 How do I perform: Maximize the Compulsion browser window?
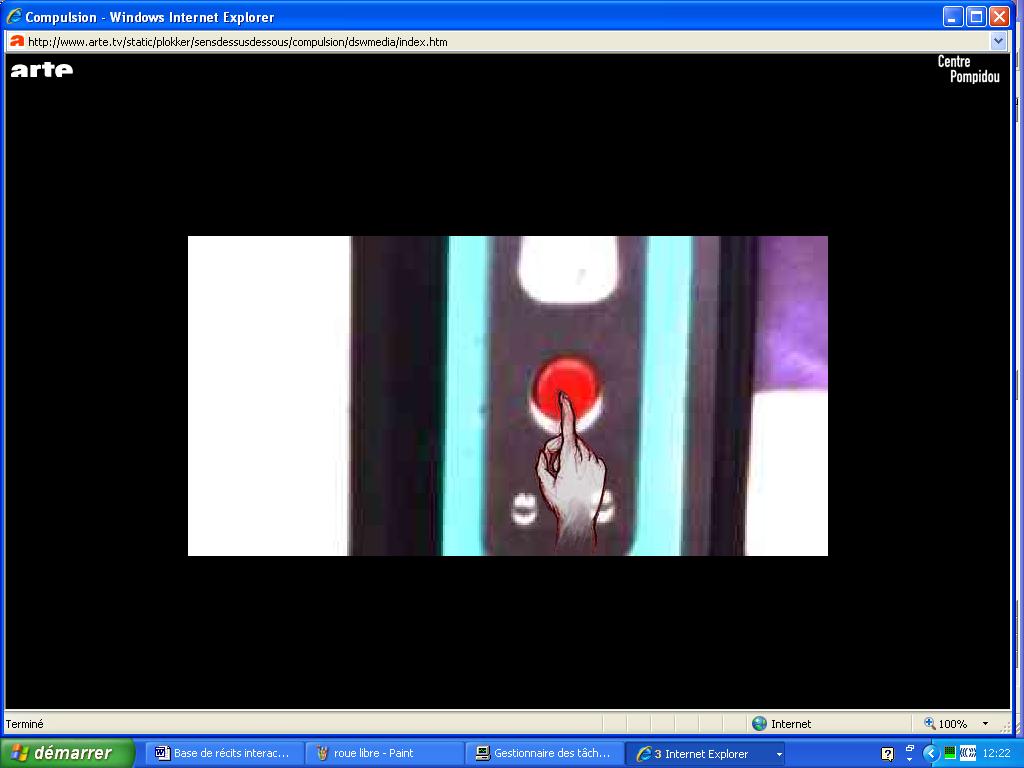tap(976, 17)
